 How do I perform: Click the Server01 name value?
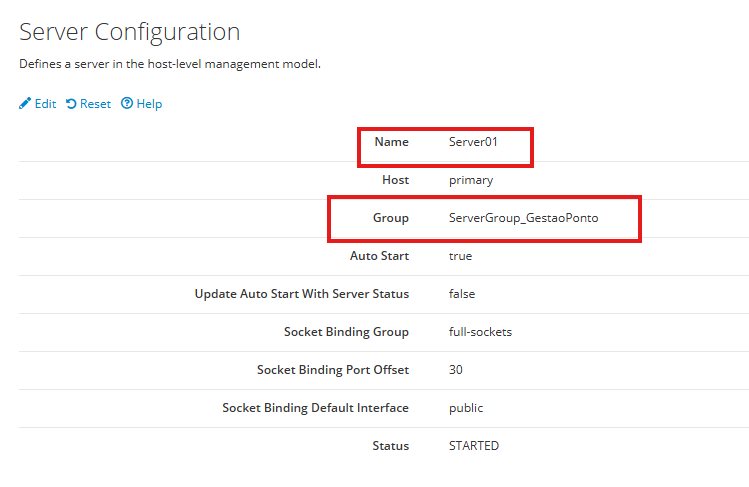[473, 142]
